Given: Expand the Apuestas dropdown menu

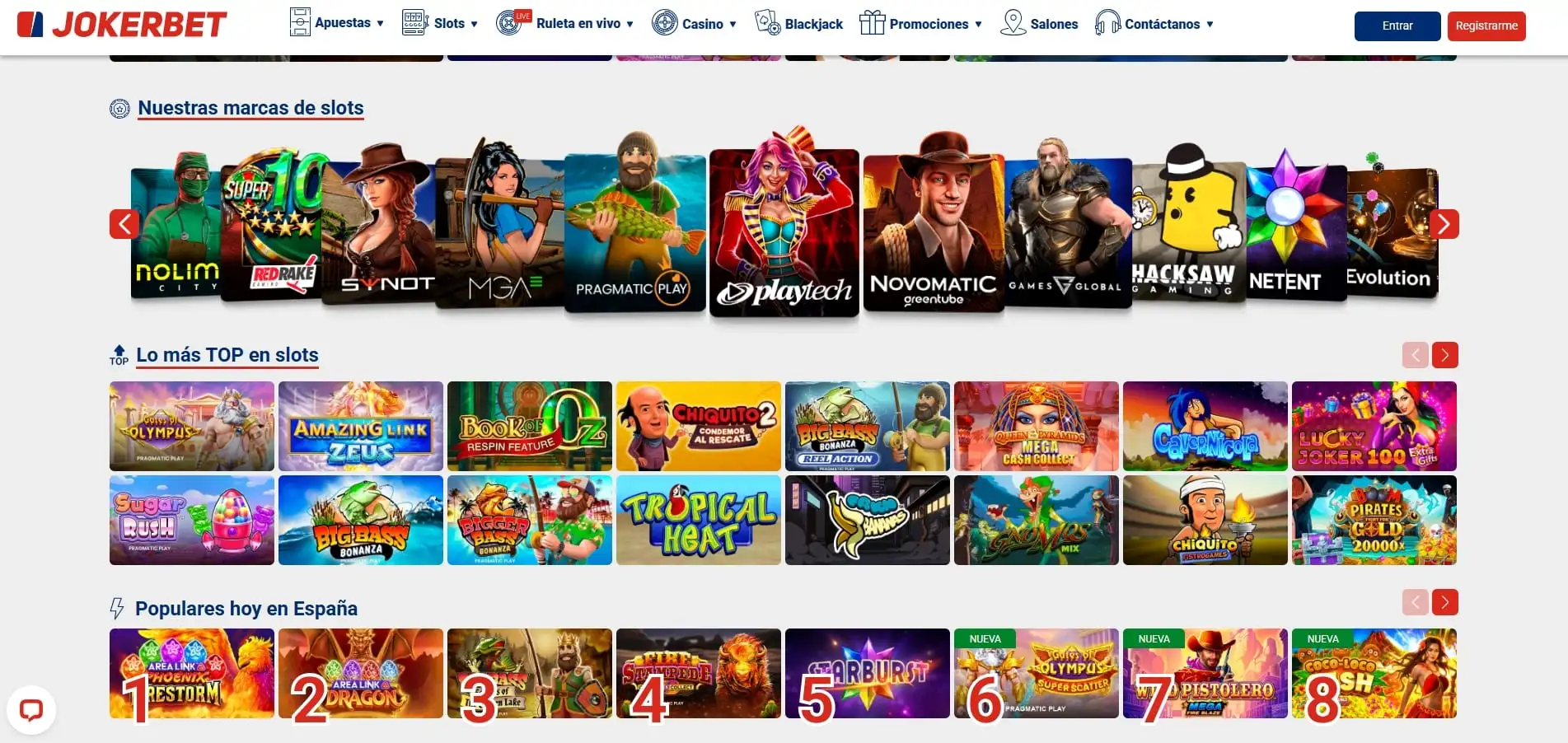Looking at the screenshot, I should point(337,23).
